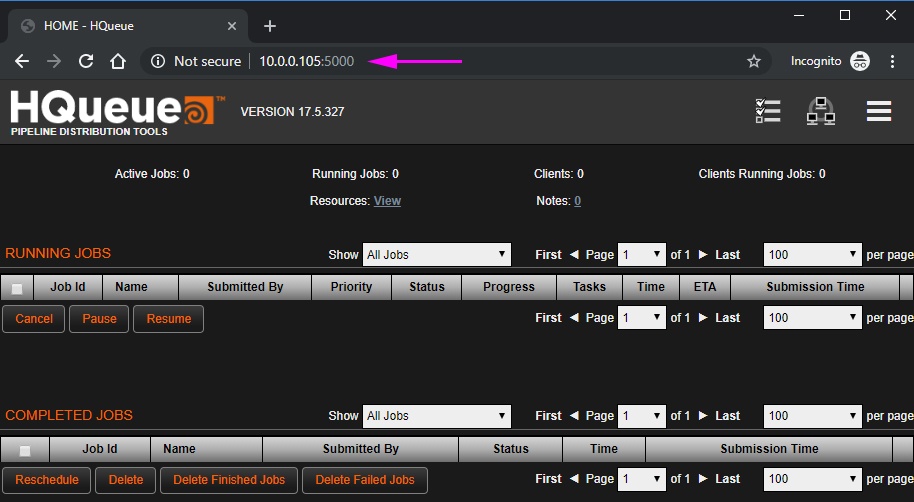The width and height of the screenshot is (914, 502).
Task: Next page arrow in Completed Jobs header
Action: pos(703,415)
